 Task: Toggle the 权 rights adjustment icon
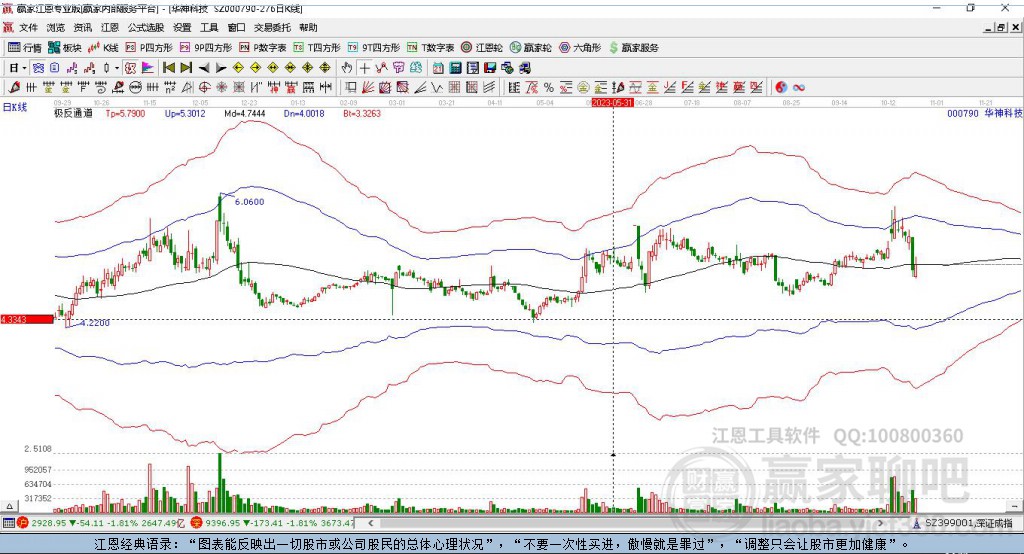130,68
